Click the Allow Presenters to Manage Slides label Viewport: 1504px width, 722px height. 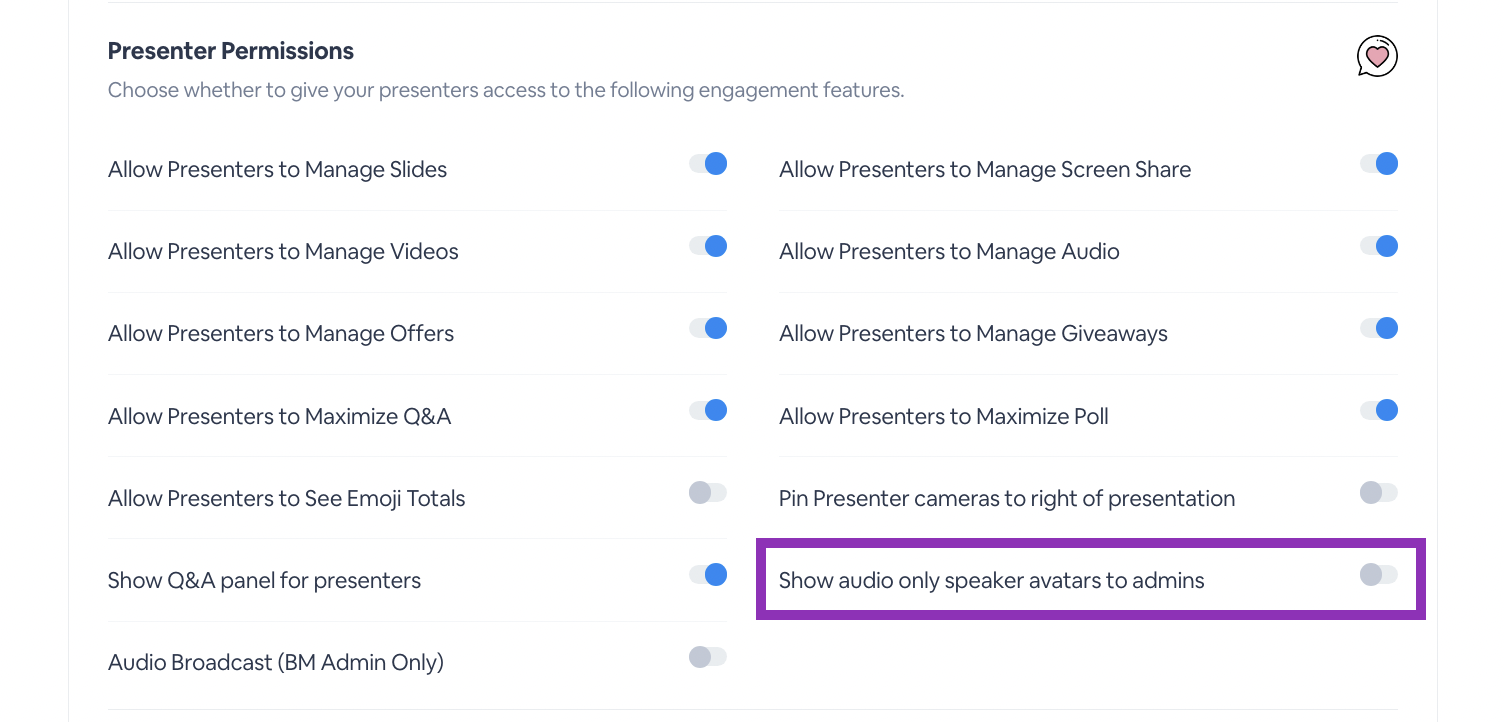point(277,169)
